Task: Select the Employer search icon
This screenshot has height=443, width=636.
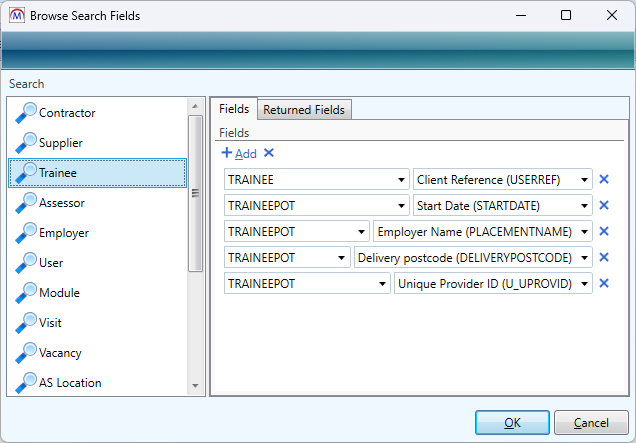Action: click(24, 232)
